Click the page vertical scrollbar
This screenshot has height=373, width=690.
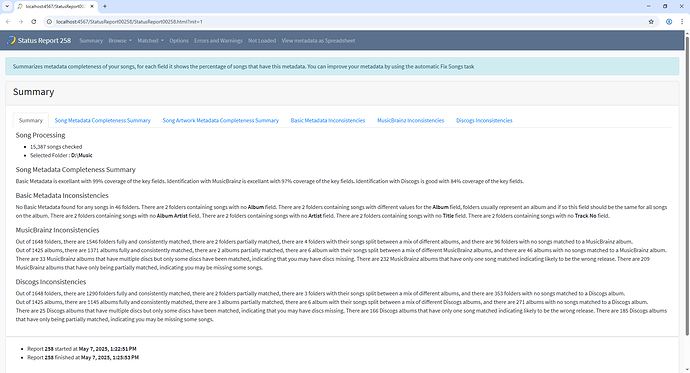(x=687, y=185)
